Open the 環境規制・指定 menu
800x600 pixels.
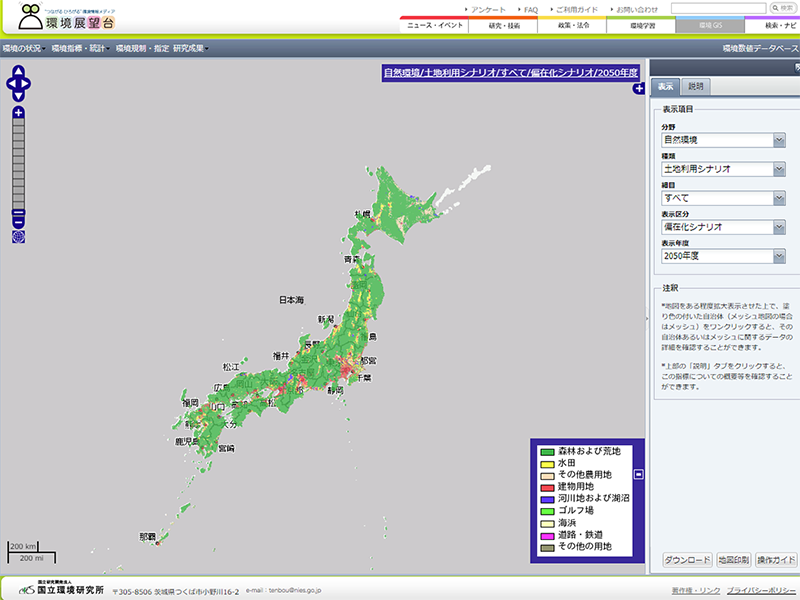[142, 48]
